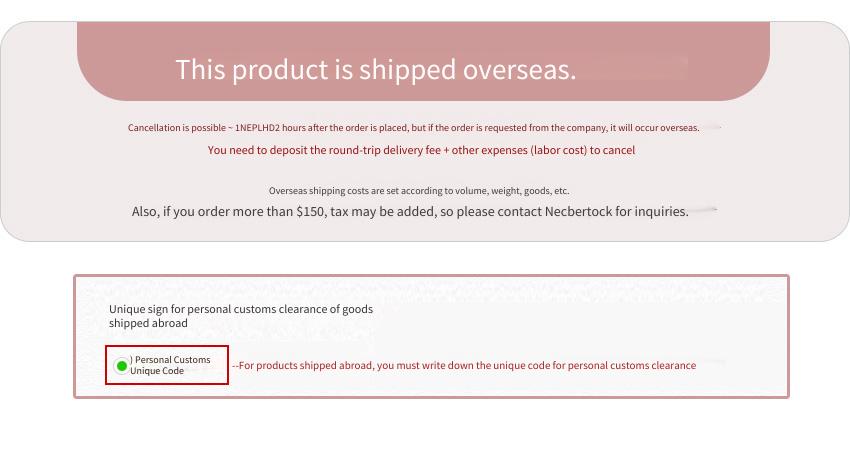Click the round-trip delivery fee deposit notice
850x453 pixels.
coord(421,150)
